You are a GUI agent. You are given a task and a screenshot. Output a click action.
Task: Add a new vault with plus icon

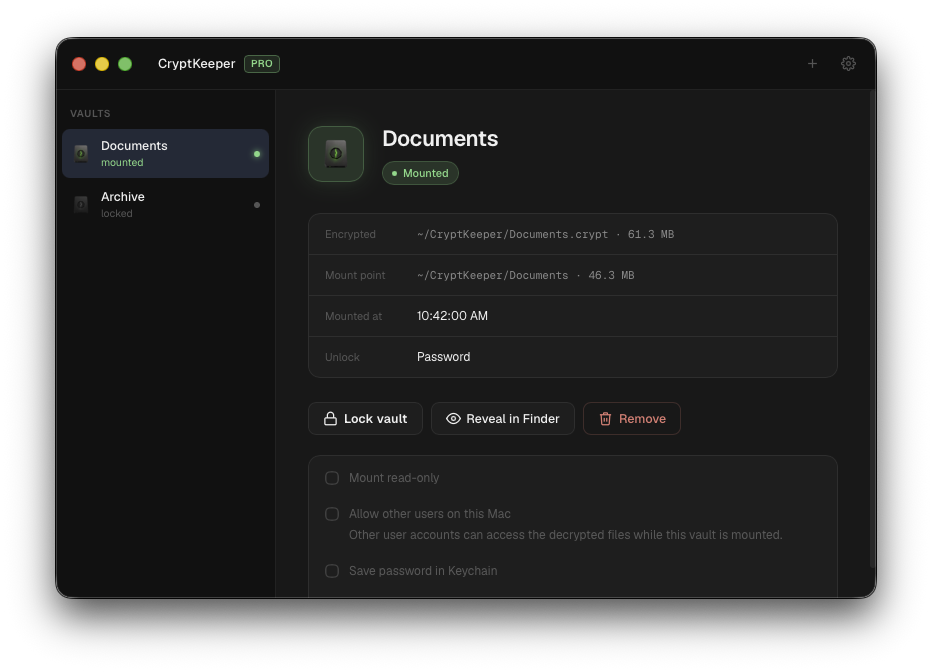coord(812,64)
